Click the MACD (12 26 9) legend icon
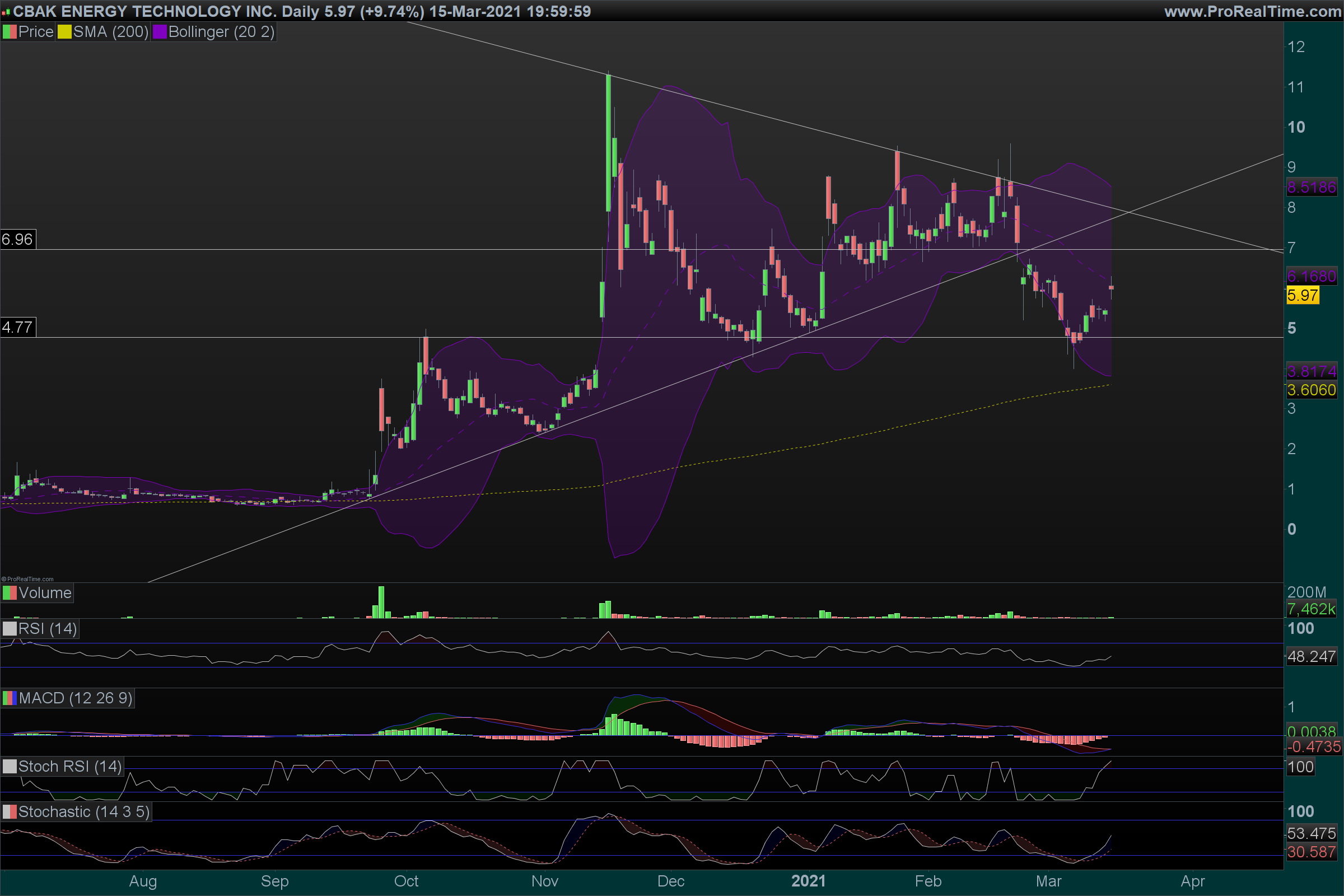Screen dimensions: 1344x896 coord(10,698)
